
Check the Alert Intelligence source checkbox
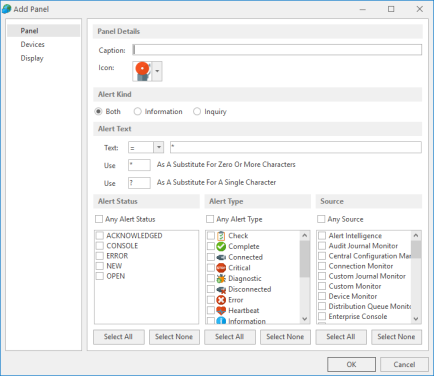[322, 236]
